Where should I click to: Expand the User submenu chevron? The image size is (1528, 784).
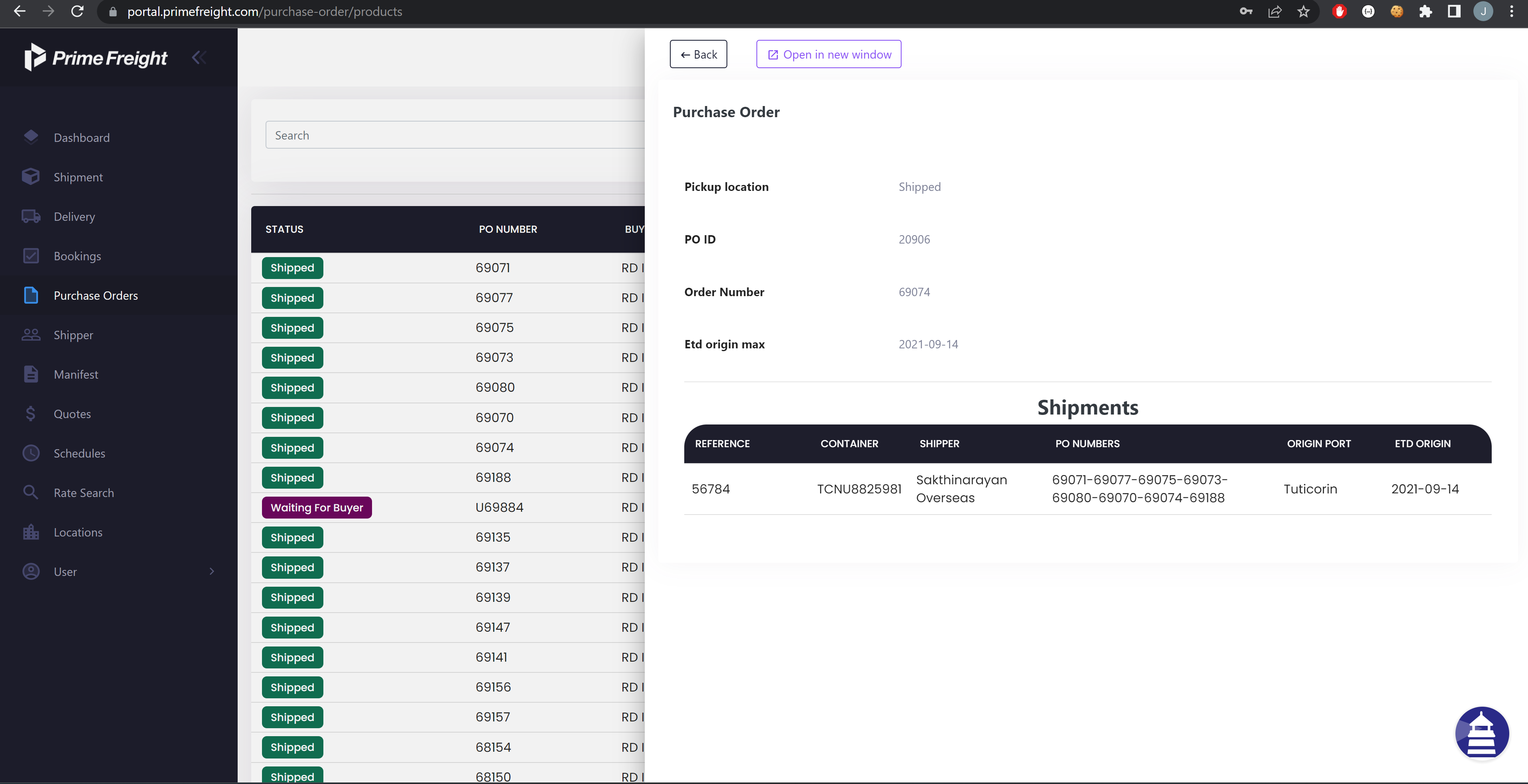point(212,571)
